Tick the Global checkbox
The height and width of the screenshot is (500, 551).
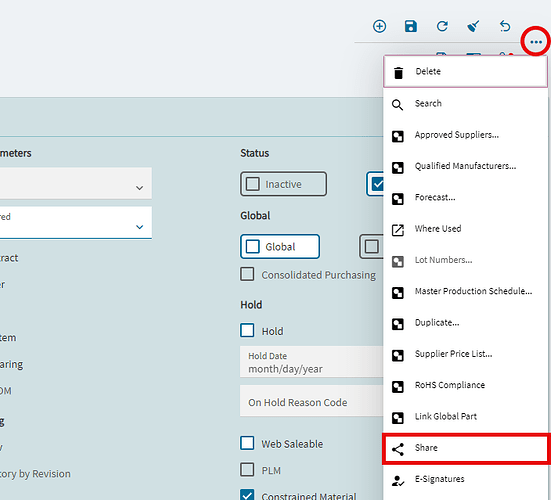(x=253, y=246)
